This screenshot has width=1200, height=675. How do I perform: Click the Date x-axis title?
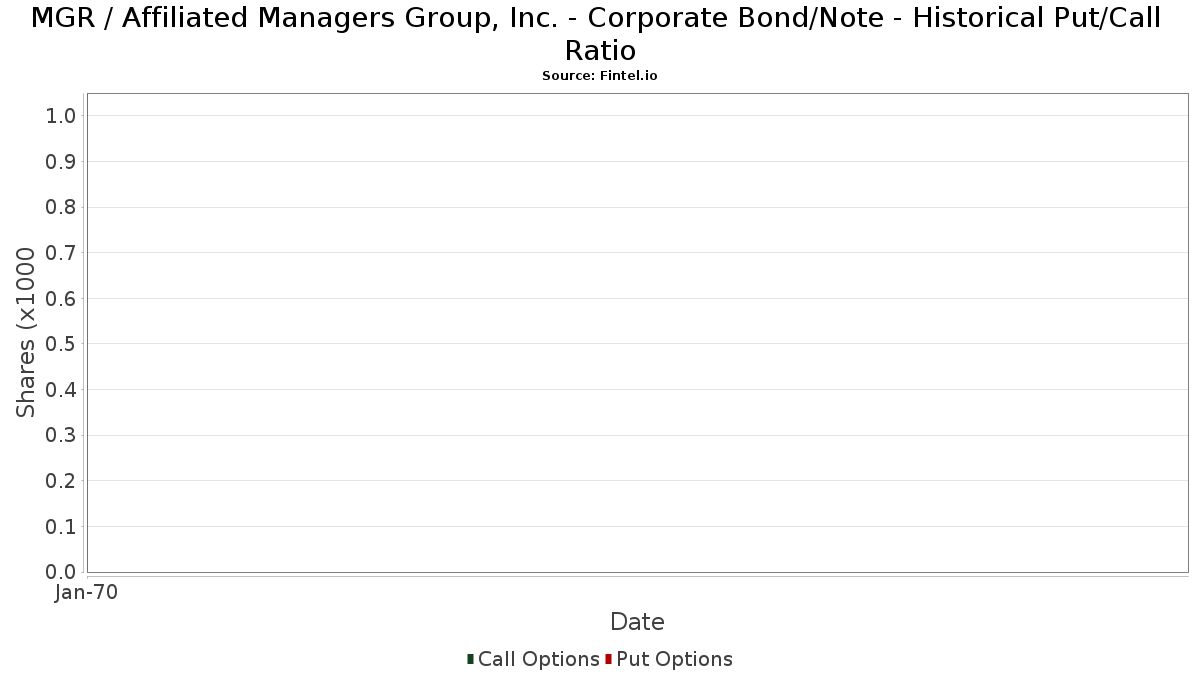coord(637,622)
